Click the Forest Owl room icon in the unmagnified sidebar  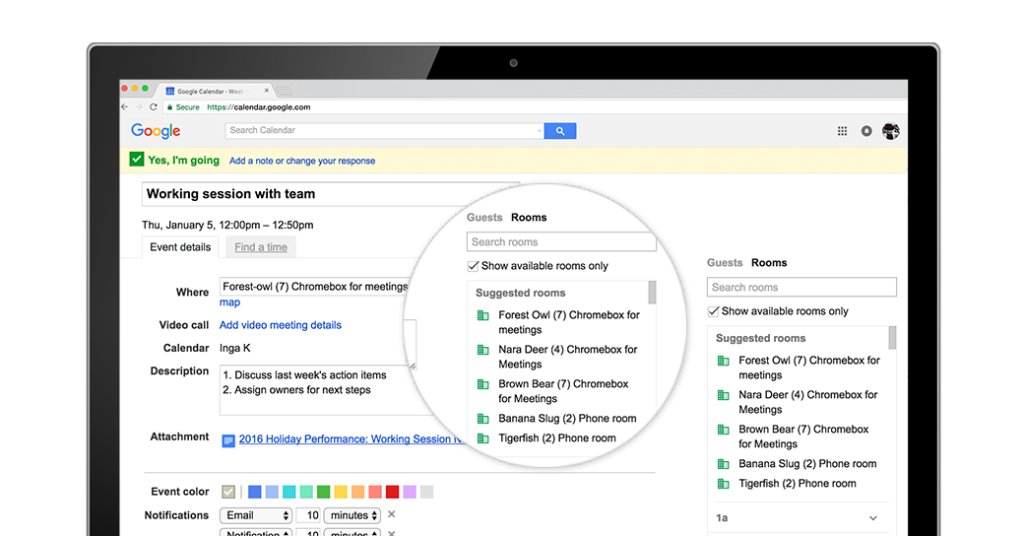pos(724,360)
